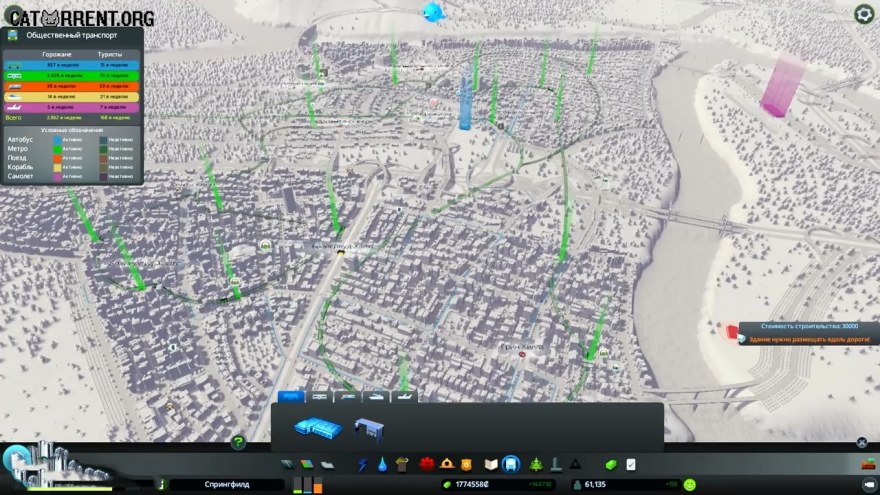Open the Unique Buildings statue menu
Screen dimensions: 880x495
(x=556, y=464)
